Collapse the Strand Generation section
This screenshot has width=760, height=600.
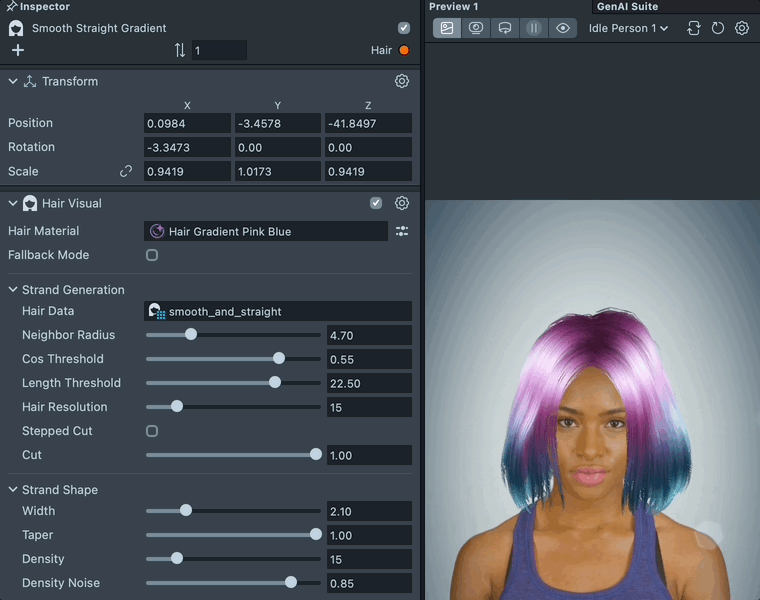13,290
